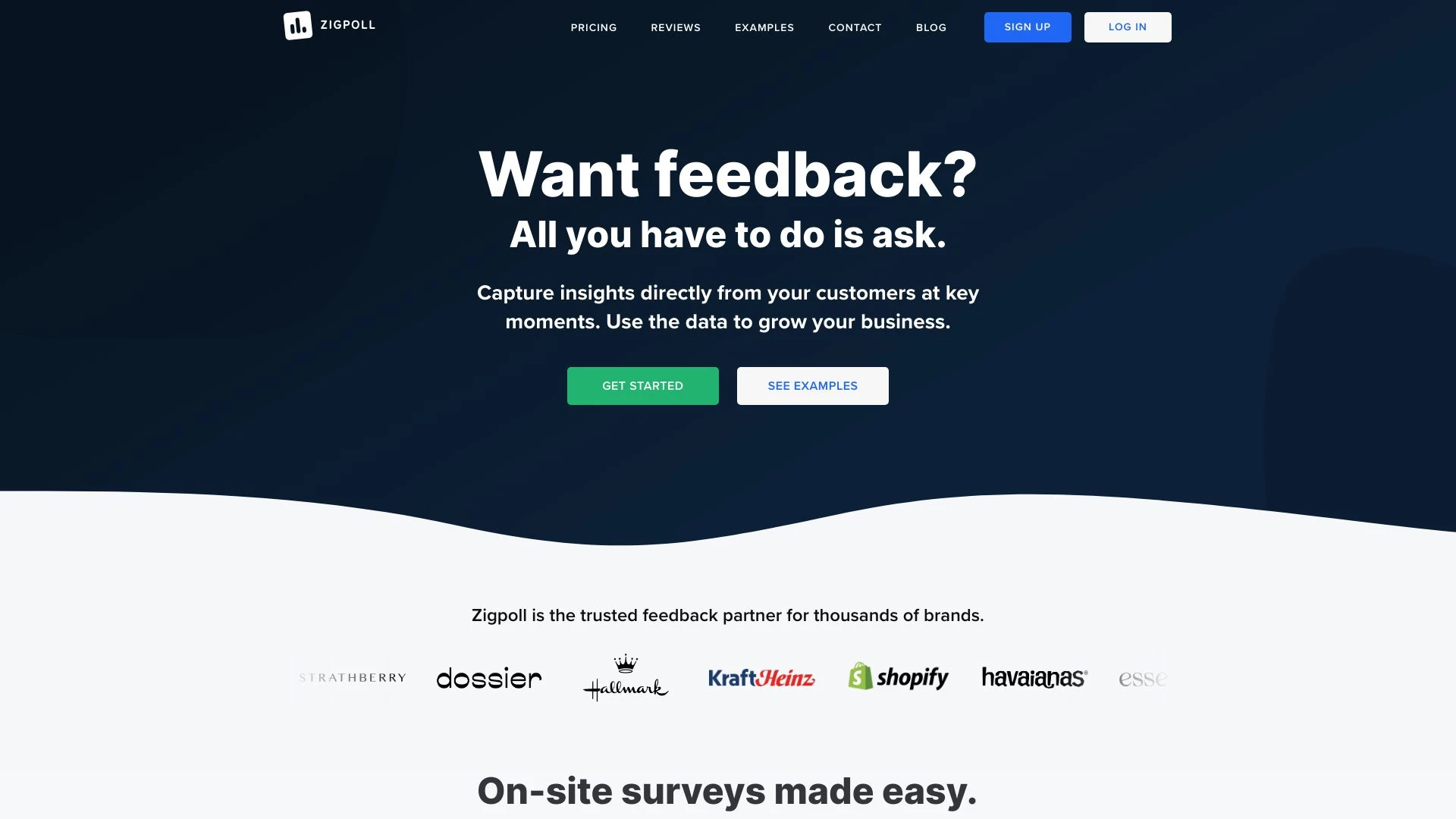Click the Dossier brand logo
The image size is (1456, 819).
click(489, 678)
